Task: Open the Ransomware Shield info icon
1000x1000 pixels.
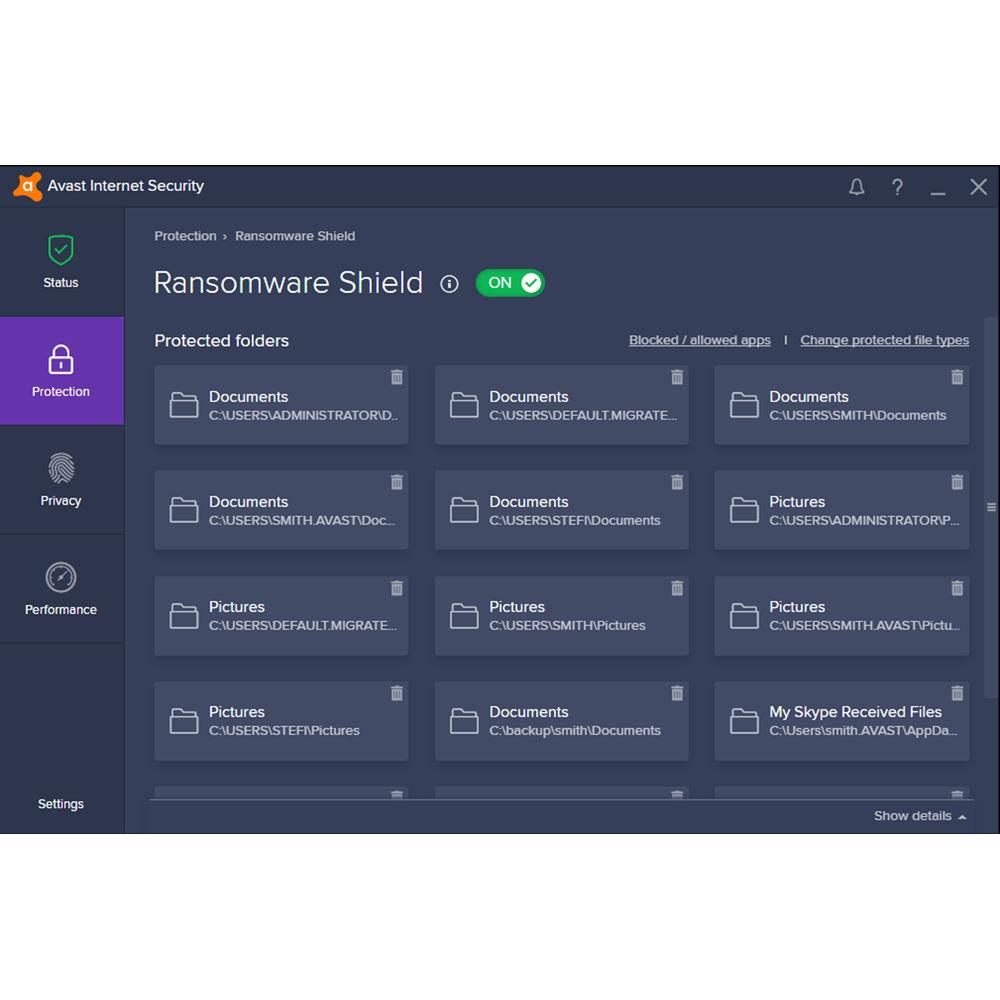Action: (449, 284)
